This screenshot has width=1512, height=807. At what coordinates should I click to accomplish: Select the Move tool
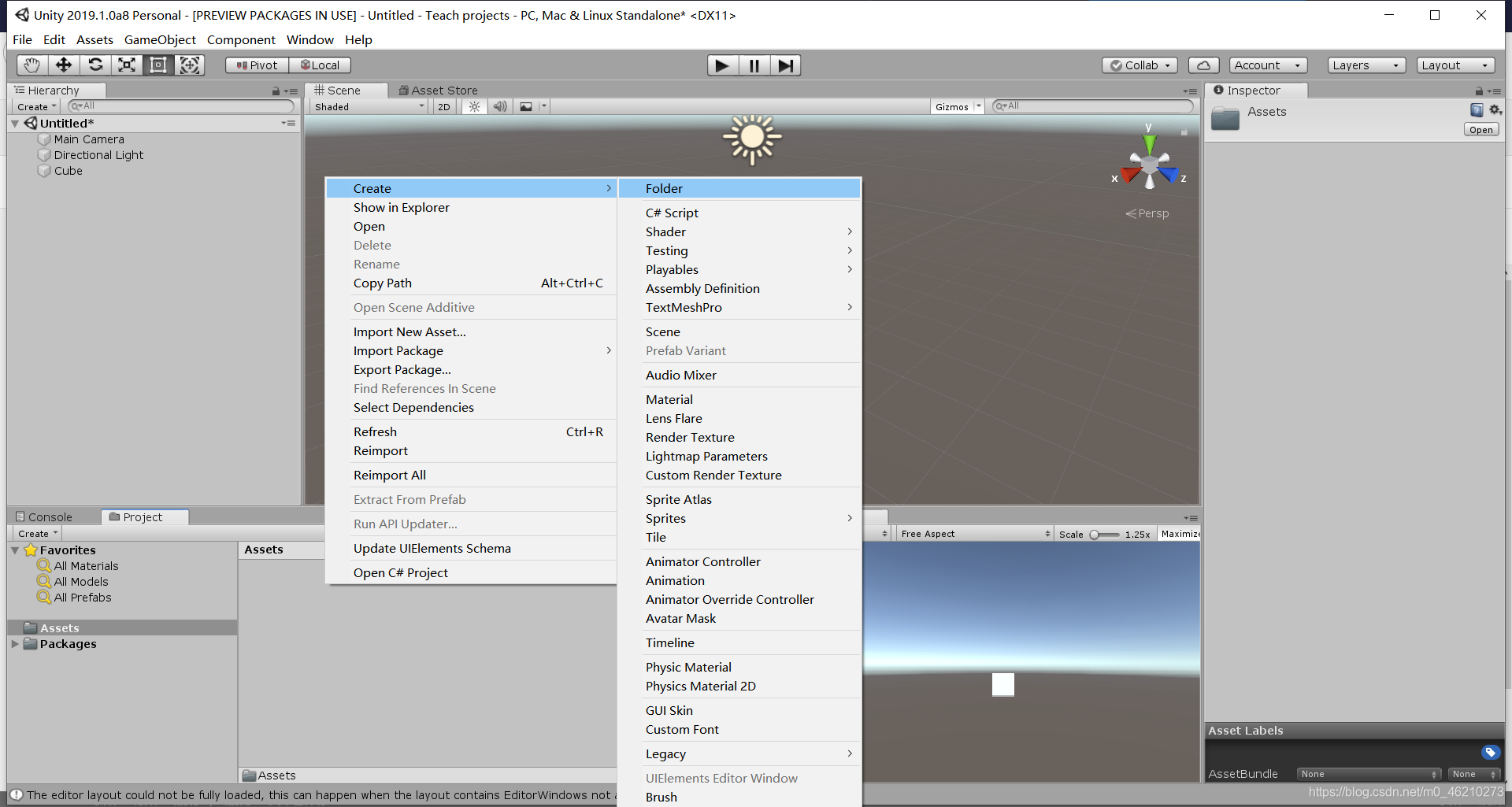click(x=64, y=65)
